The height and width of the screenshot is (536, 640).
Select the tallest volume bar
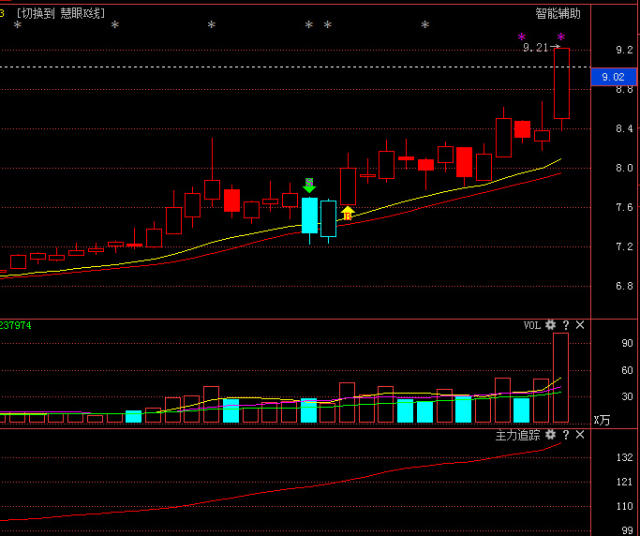coord(561,377)
